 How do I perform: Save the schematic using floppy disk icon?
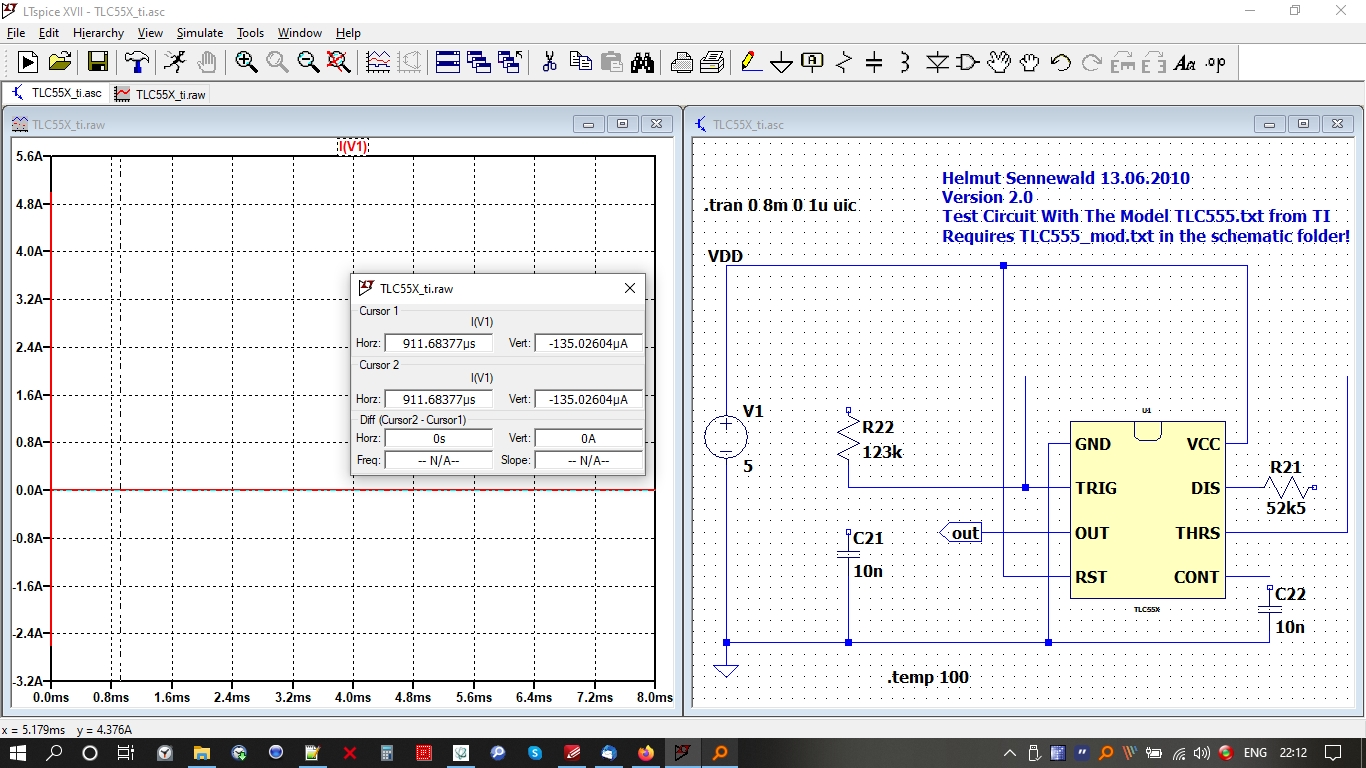(x=98, y=62)
